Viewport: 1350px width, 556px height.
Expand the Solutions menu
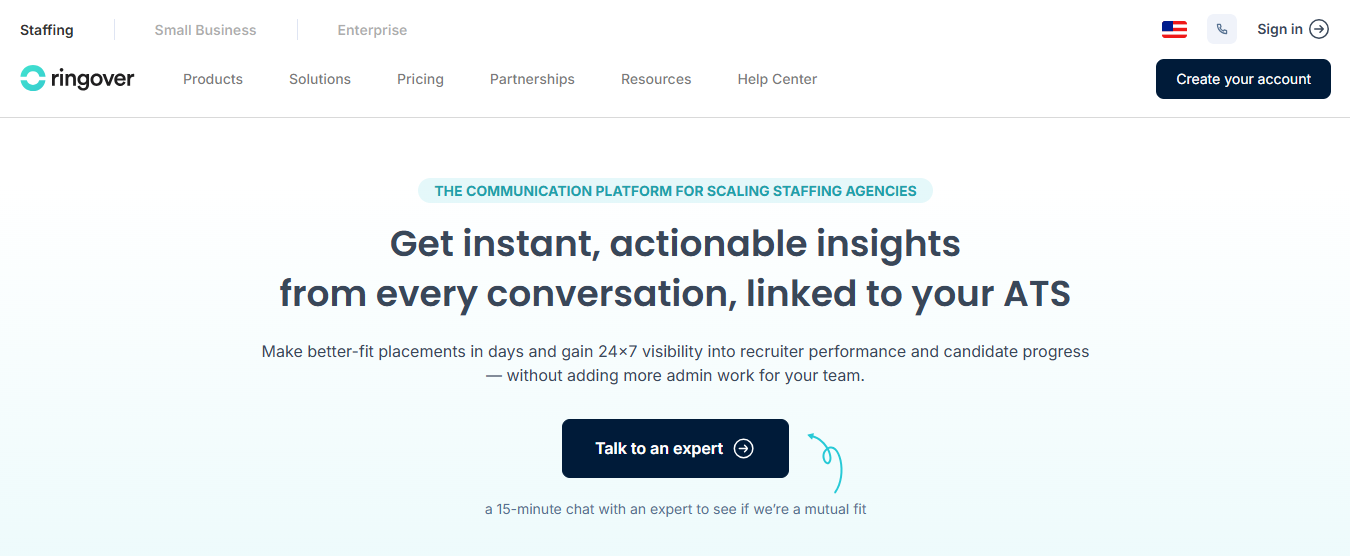click(320, 79)
